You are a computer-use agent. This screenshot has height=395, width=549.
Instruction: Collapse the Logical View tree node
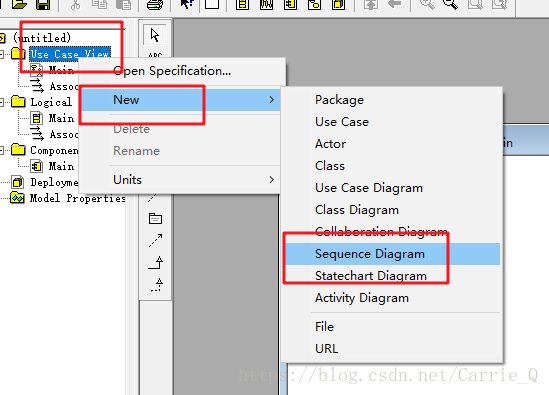[2, 102]
